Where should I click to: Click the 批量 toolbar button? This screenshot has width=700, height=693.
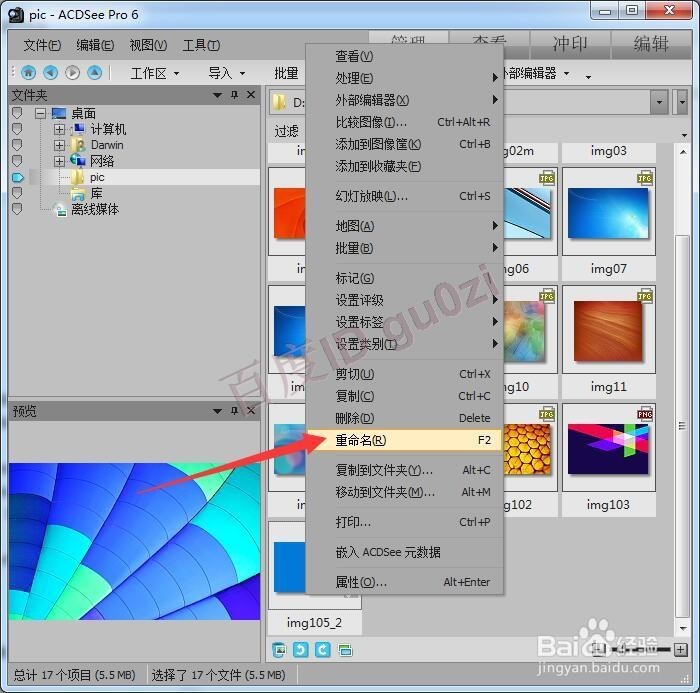(x=286, y=73)
